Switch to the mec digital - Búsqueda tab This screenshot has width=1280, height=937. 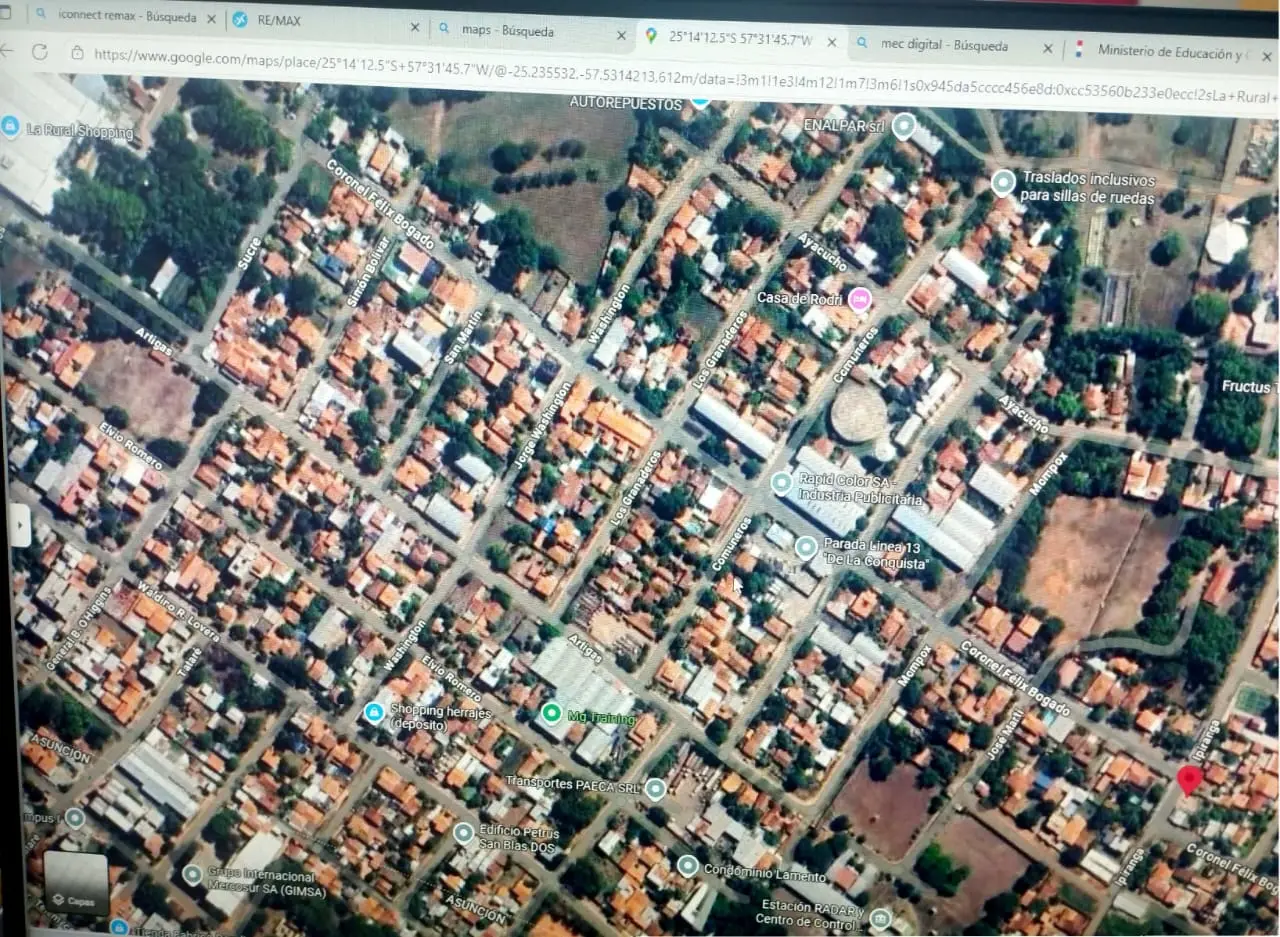coord(944,45)
